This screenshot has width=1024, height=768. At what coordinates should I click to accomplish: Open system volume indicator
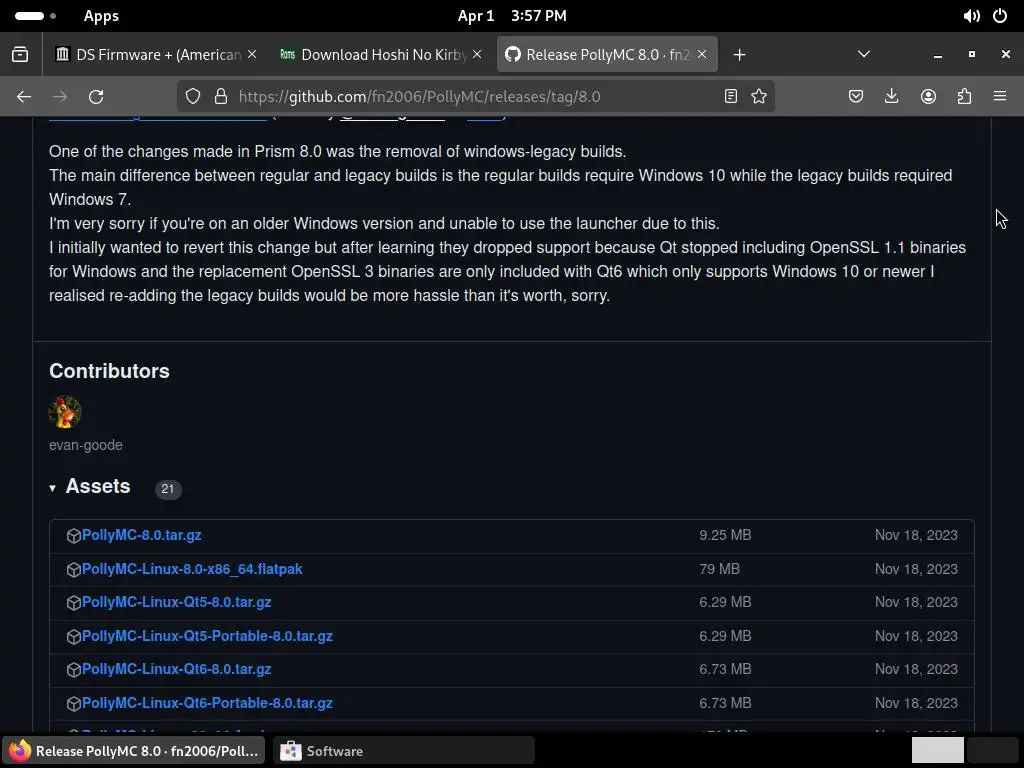coord(971,16)
